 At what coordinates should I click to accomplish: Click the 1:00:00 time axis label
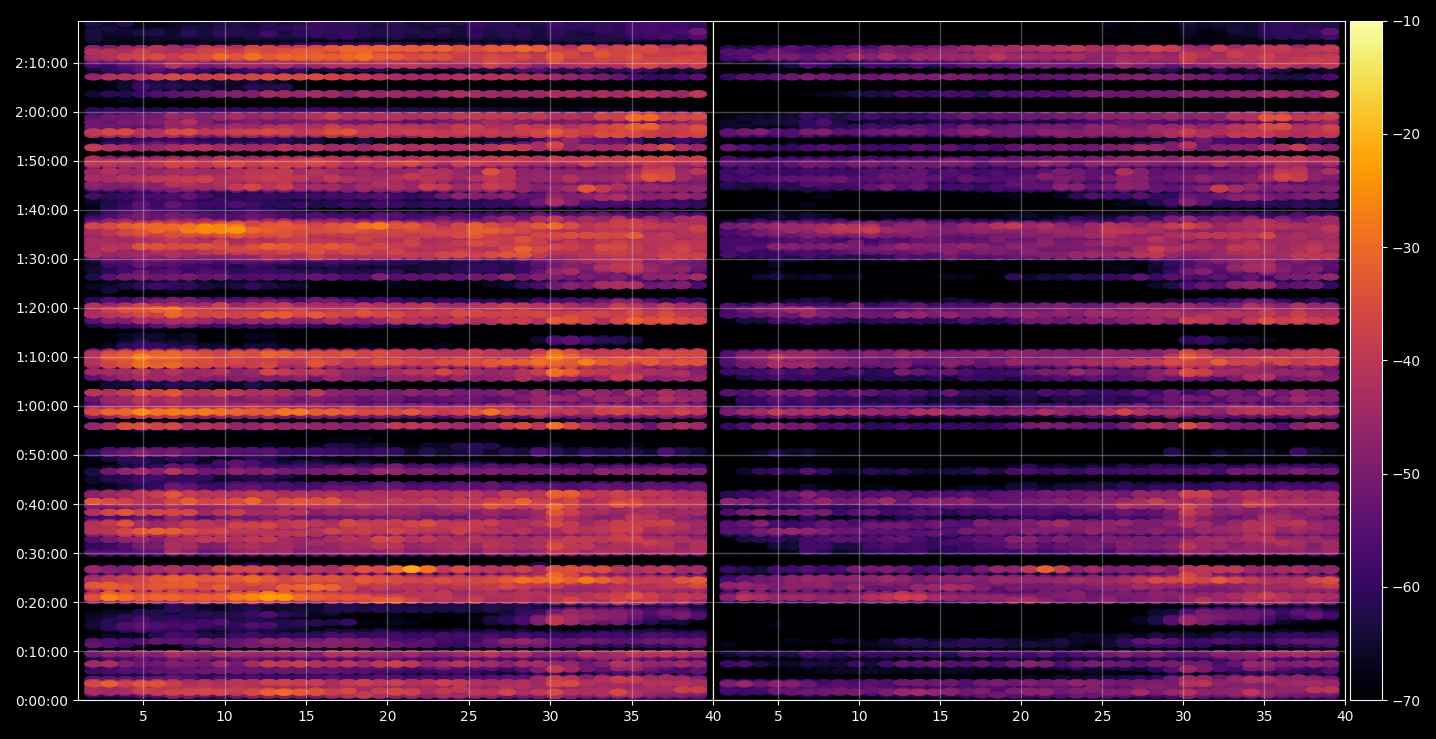[42, 406]
